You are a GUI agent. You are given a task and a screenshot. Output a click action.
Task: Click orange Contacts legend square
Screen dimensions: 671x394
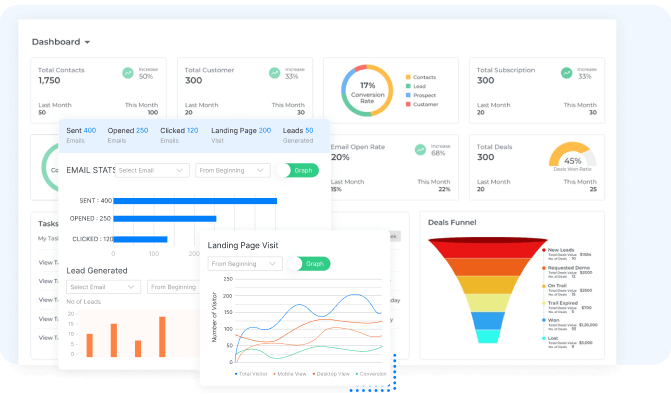(408, 77)
